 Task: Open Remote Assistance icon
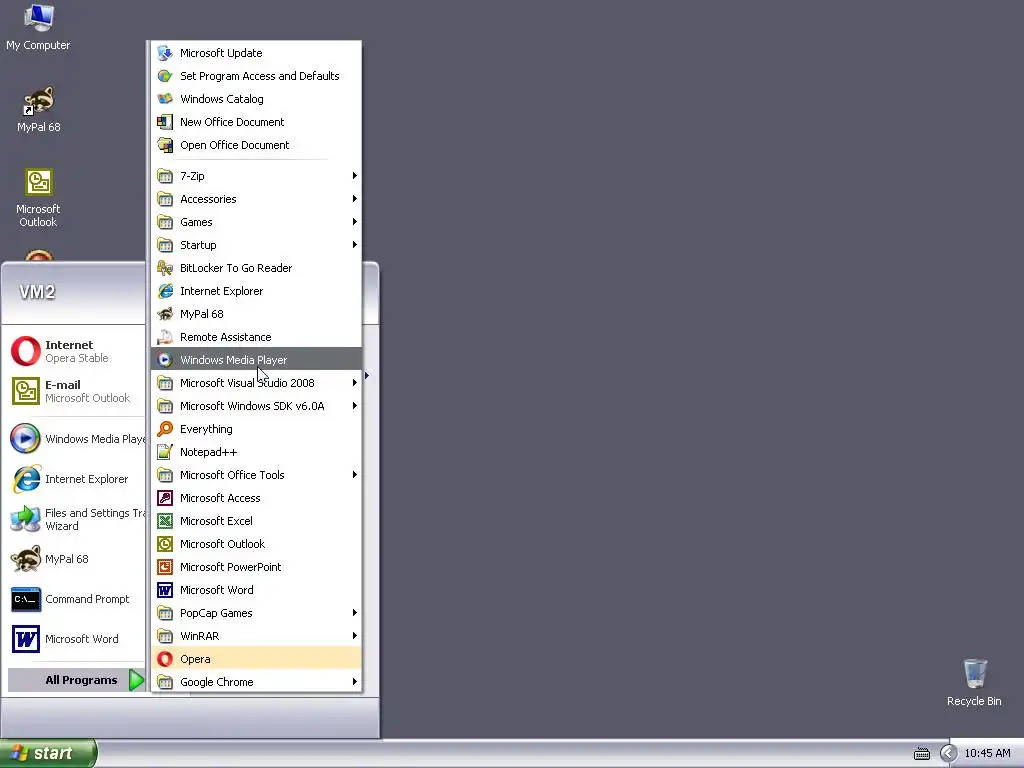point(165,337)
